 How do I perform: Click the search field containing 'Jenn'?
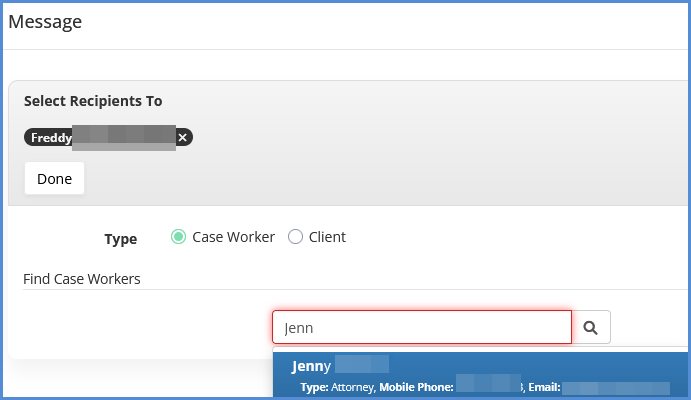pos(421,327)
